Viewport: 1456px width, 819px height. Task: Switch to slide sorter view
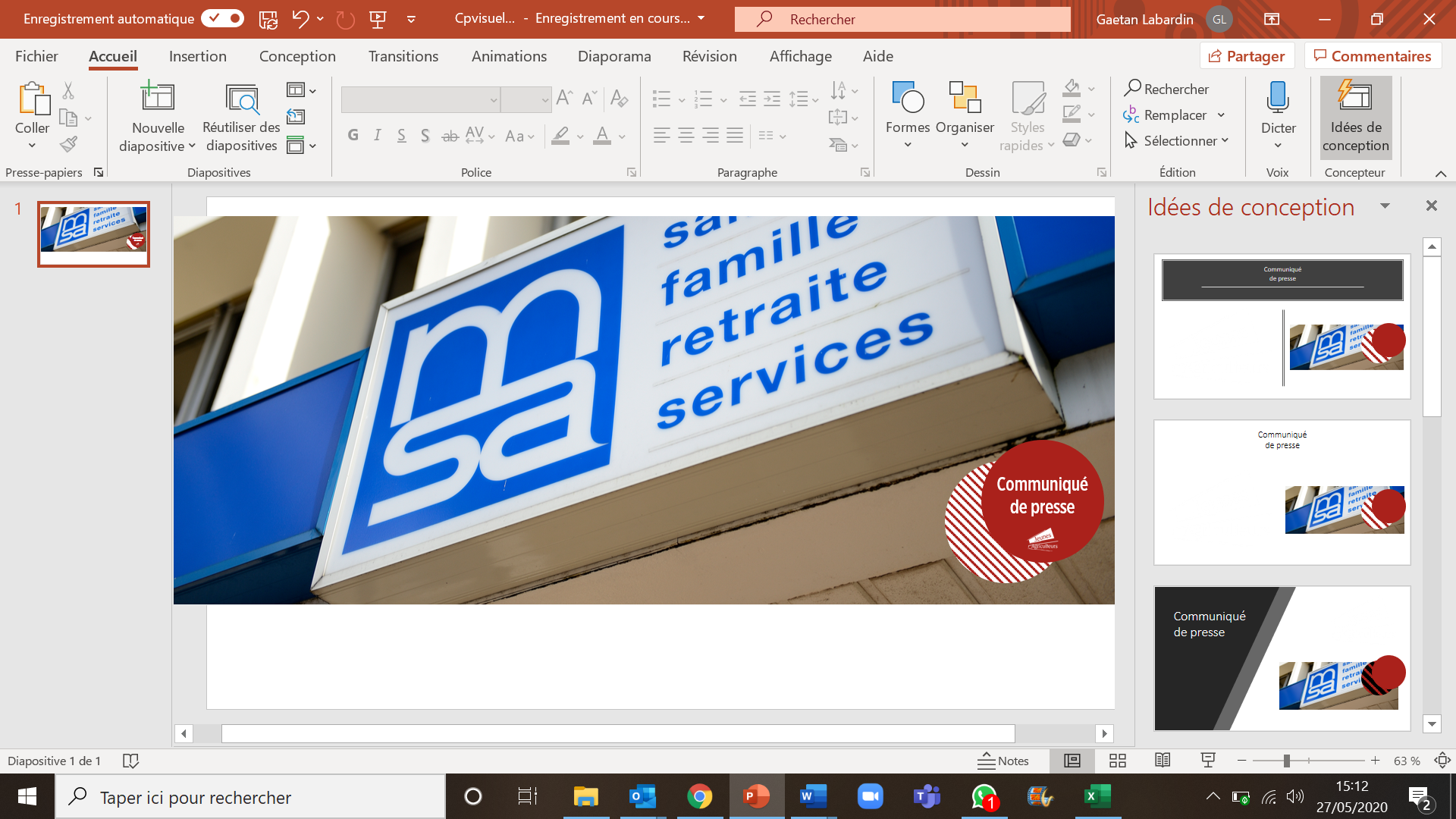coord(1118,761)
